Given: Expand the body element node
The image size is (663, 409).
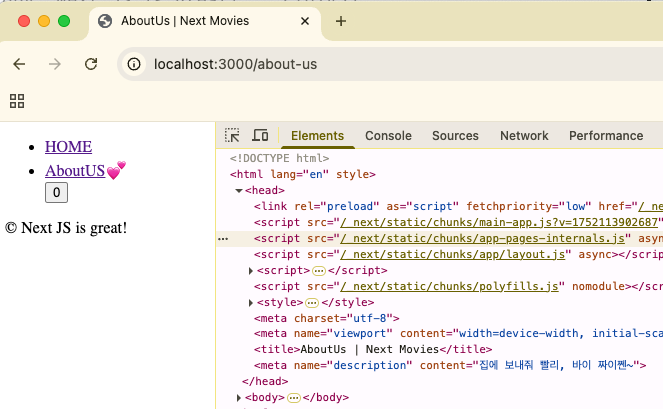Looking at the screenshot, I should 239,398.
